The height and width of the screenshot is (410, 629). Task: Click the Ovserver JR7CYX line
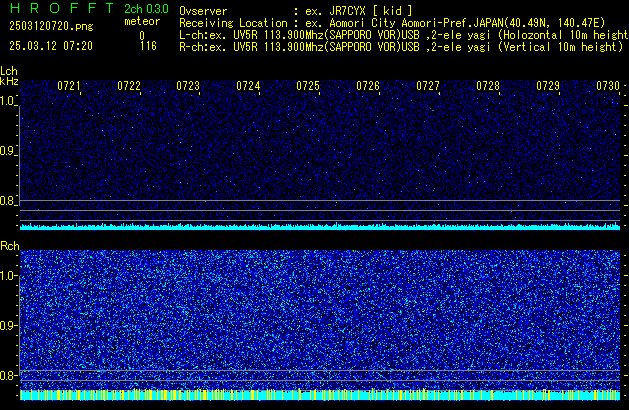pyautogui.click(x=296, y=11)
